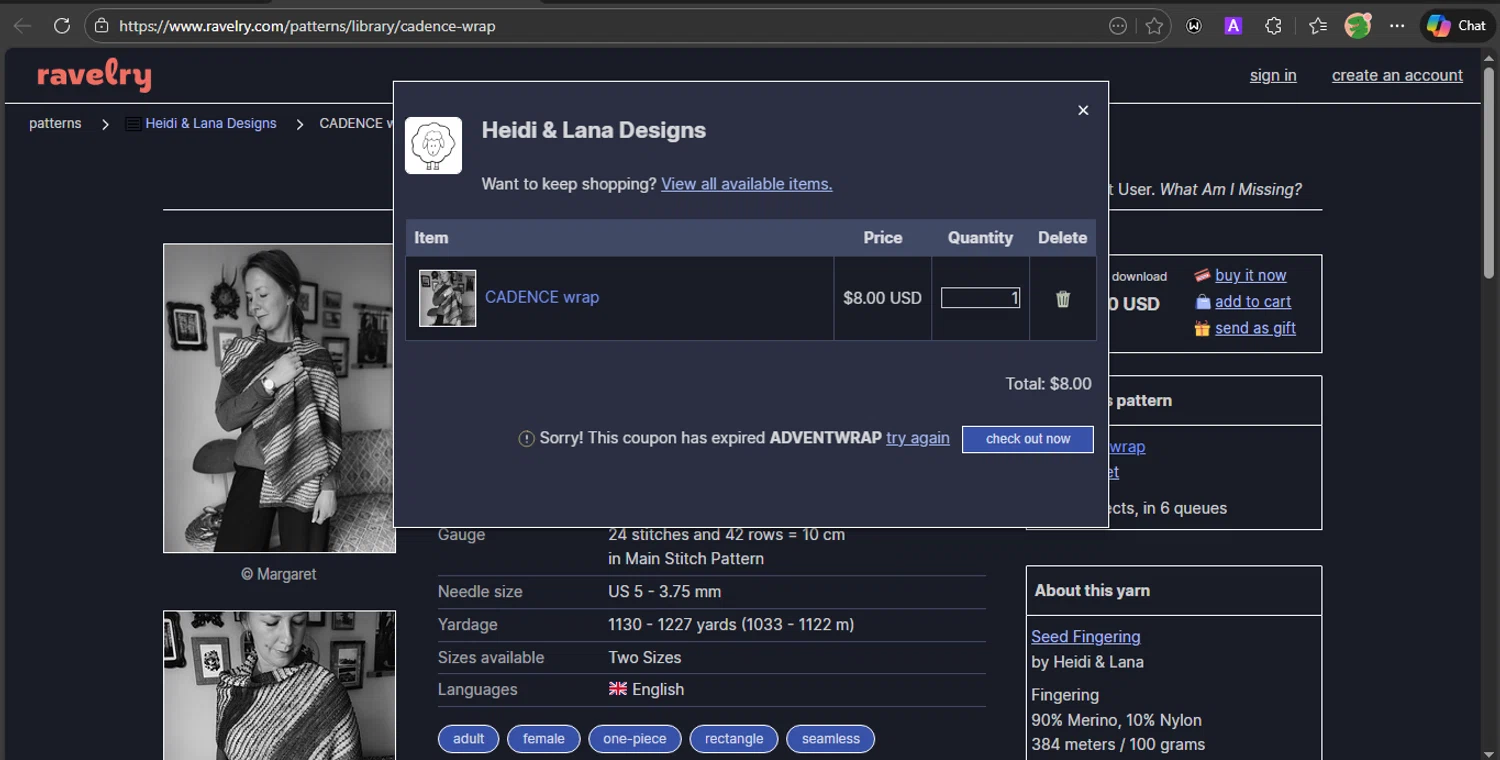This screenshot has width=1500, height=760.
Task: Select the one-piece tag
Action: coord(635,739)
